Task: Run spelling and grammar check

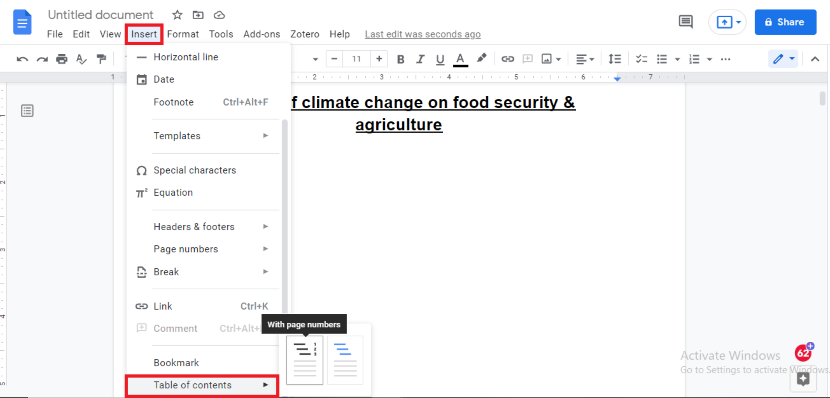Action: (81, 59)
